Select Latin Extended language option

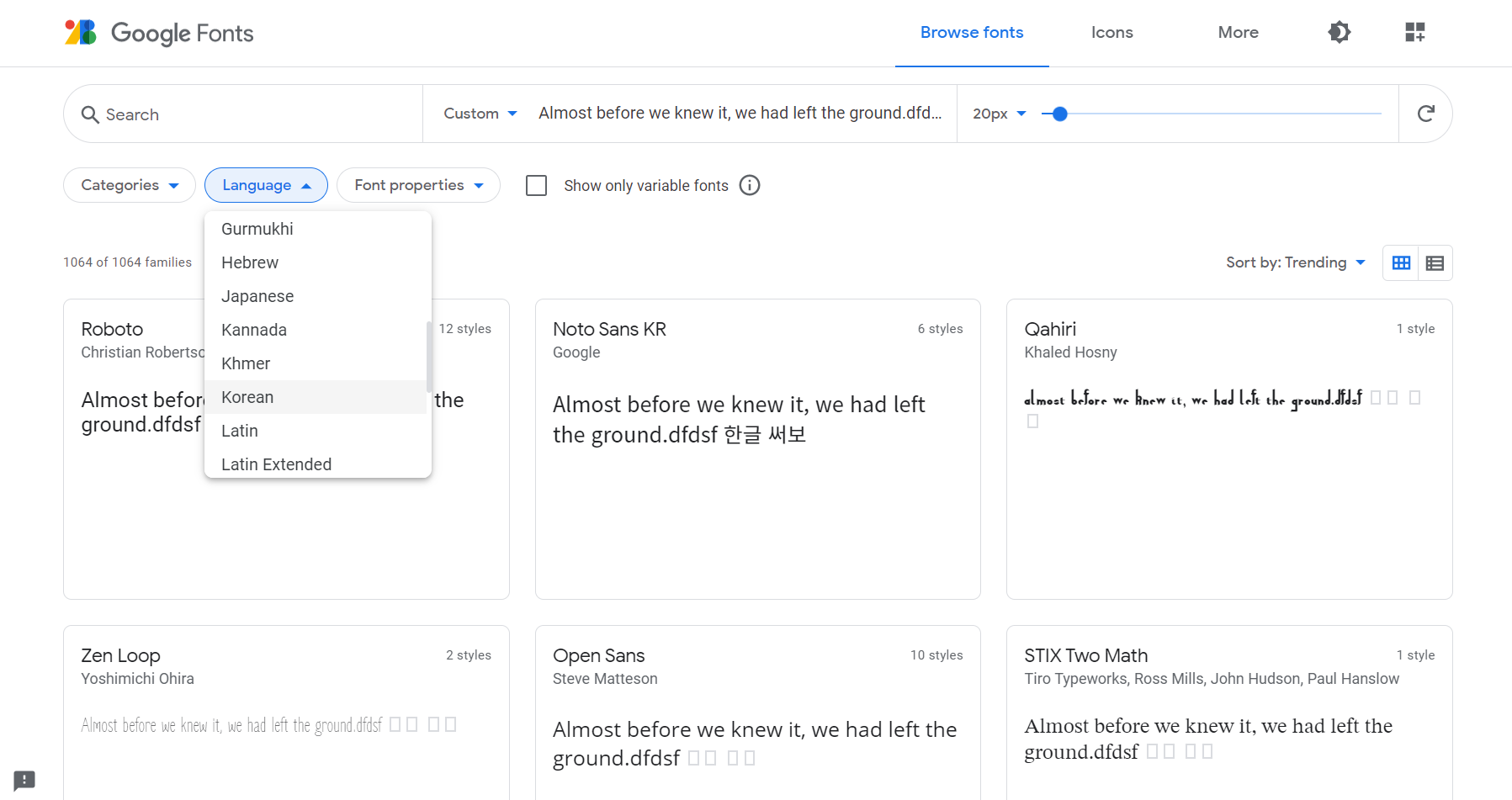click(316, 464)
